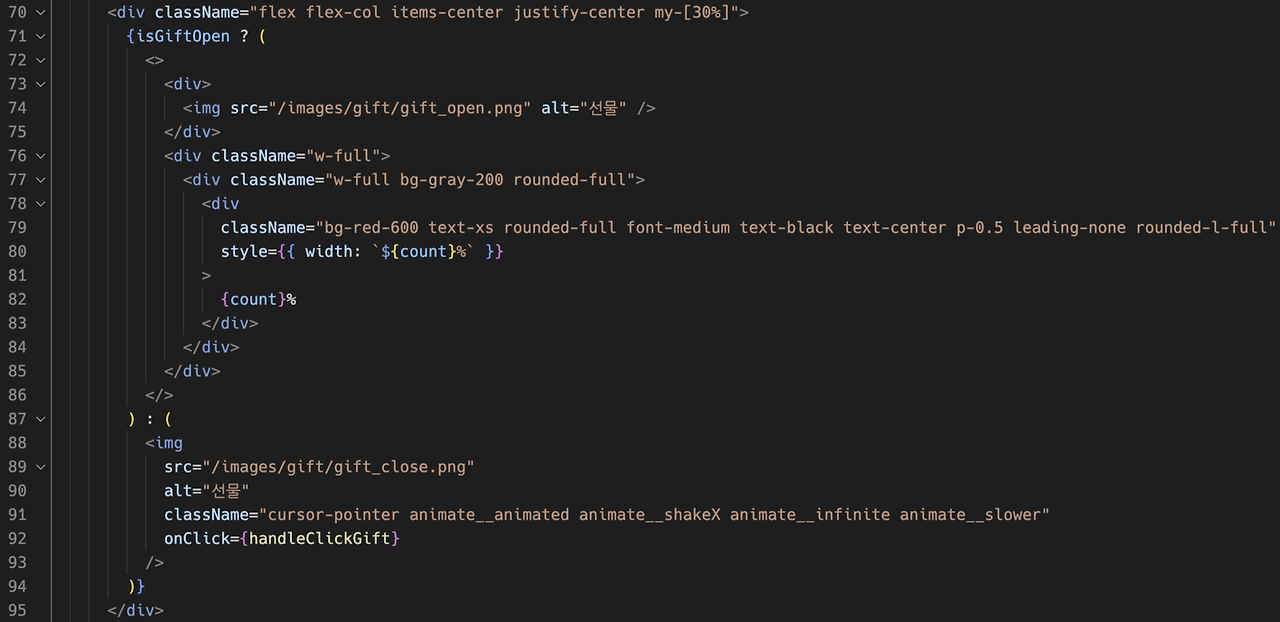Click line number 80 in the gutter
This screenshot has height=622, width=1280.
17,251
